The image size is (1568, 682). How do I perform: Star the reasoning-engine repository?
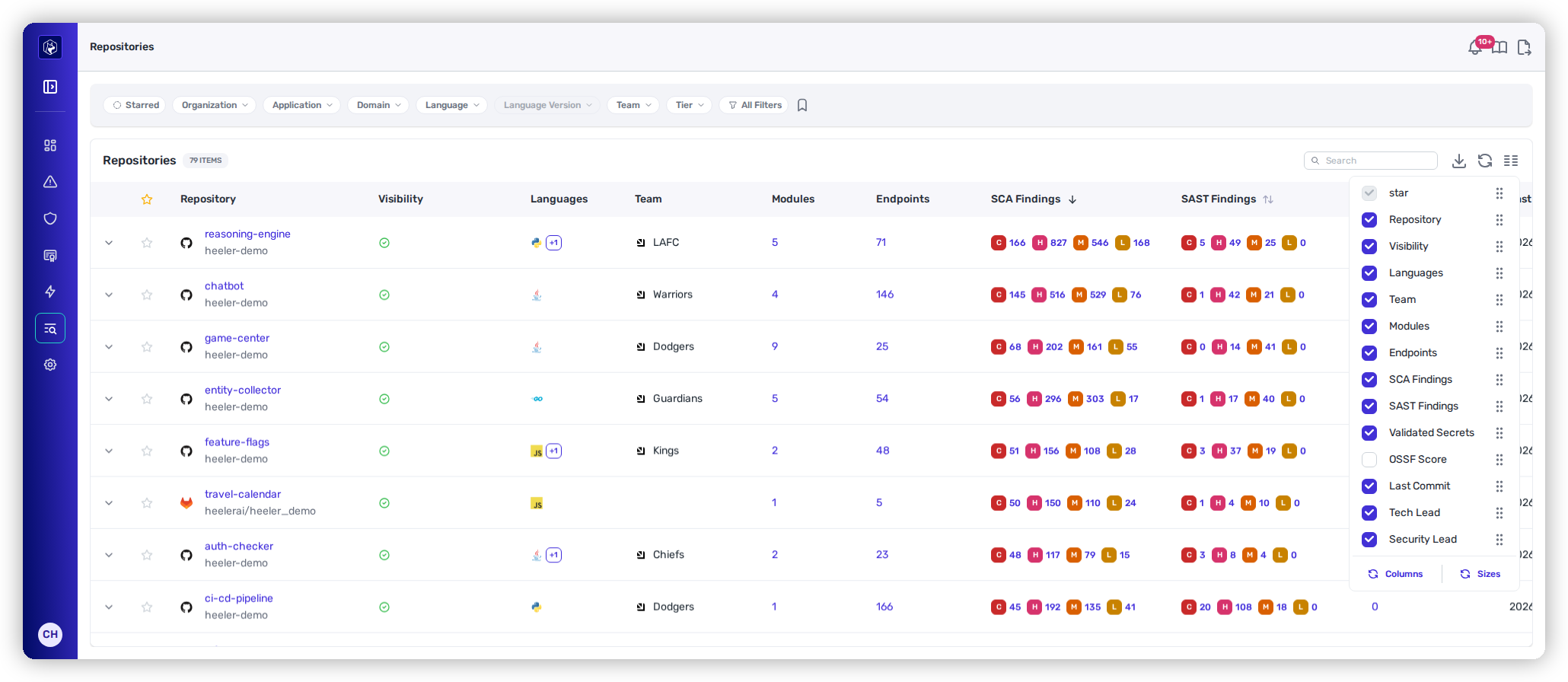click(x=147, y=243)
